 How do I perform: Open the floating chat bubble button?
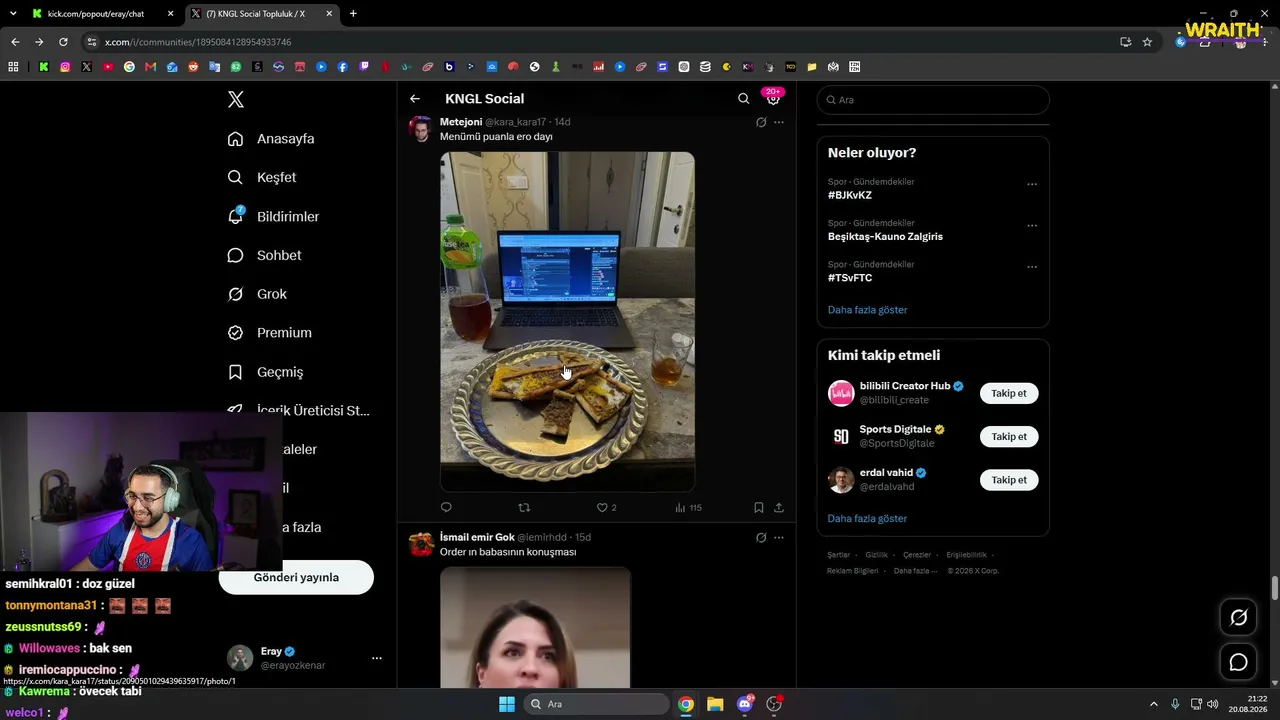pos(1238,662)
